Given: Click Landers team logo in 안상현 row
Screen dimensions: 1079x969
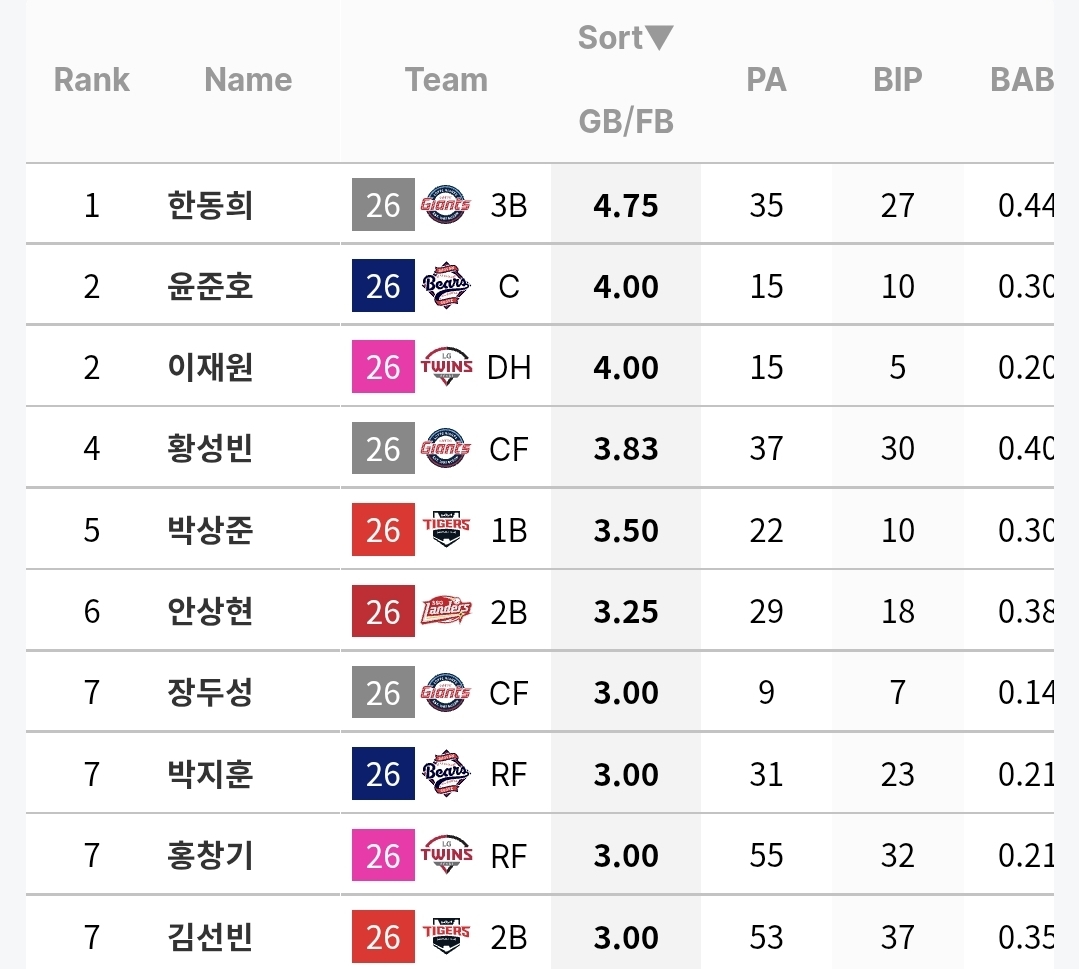Looking at the screenshot, I should (x=446, y=612).
